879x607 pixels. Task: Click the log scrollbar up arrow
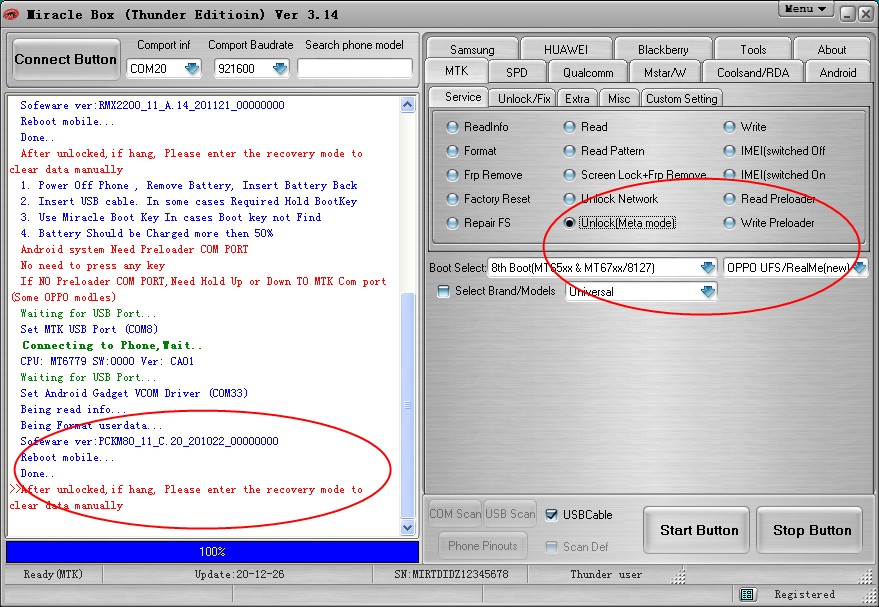click(x=408, y=105)
